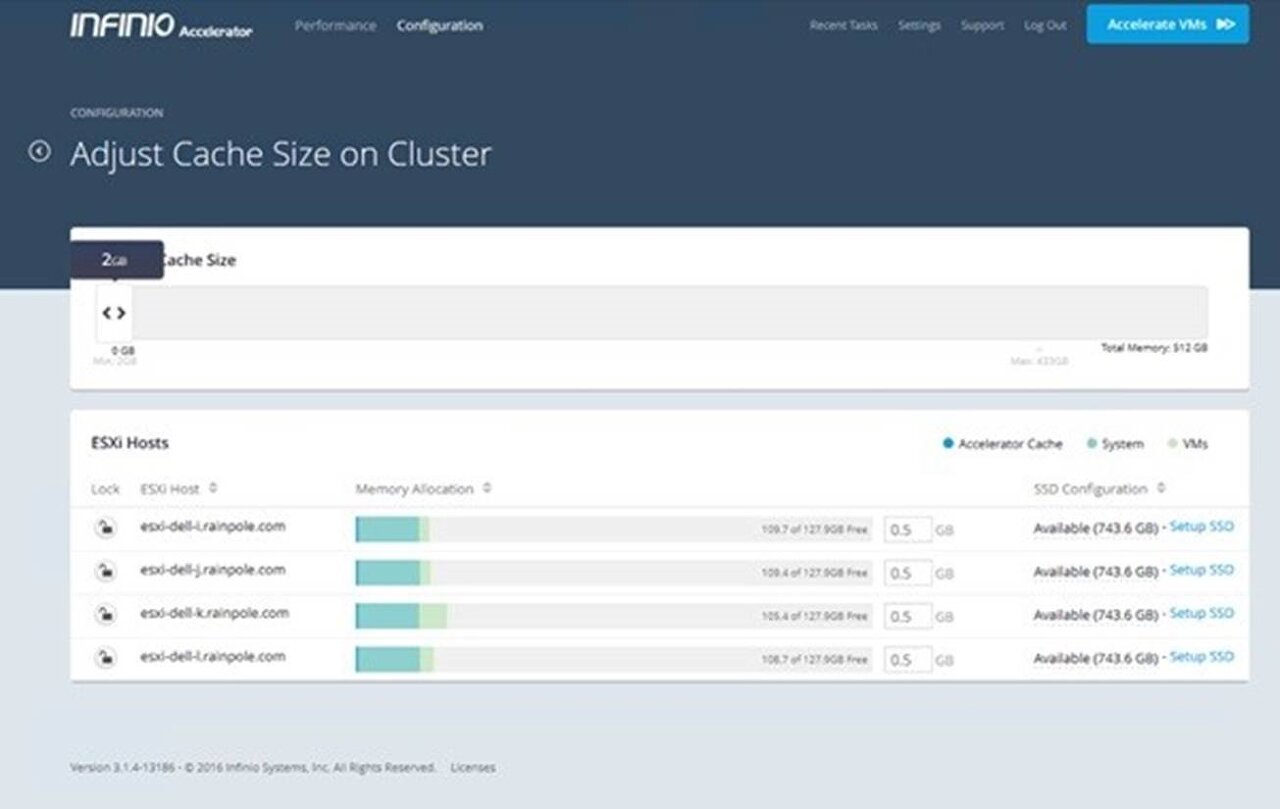Viewport: 1280px width, 809px height.
Task: Sort by ESXi Host column arrows
Action: click(x=213, y=489)
